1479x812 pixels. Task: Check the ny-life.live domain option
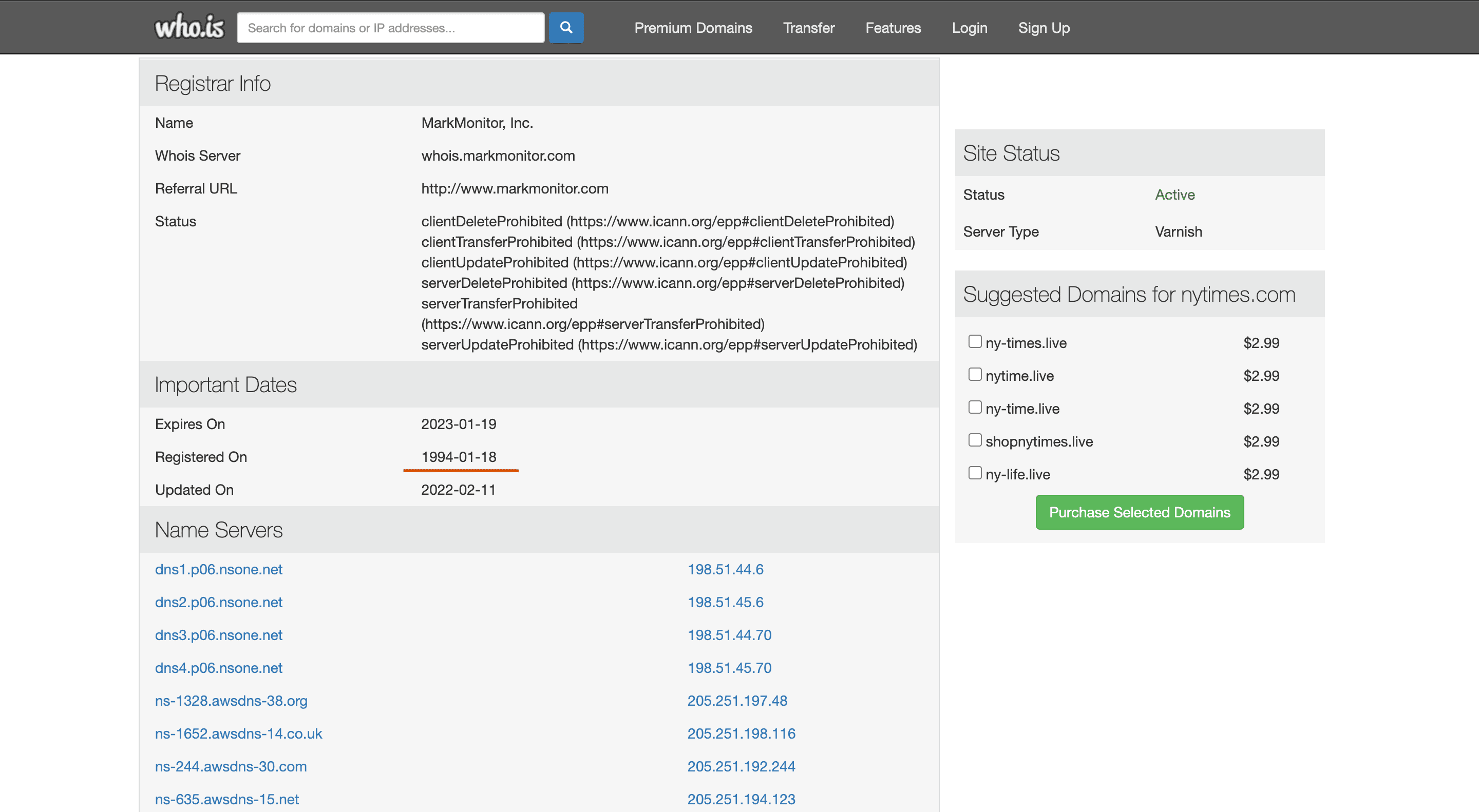tap(975, 472)
